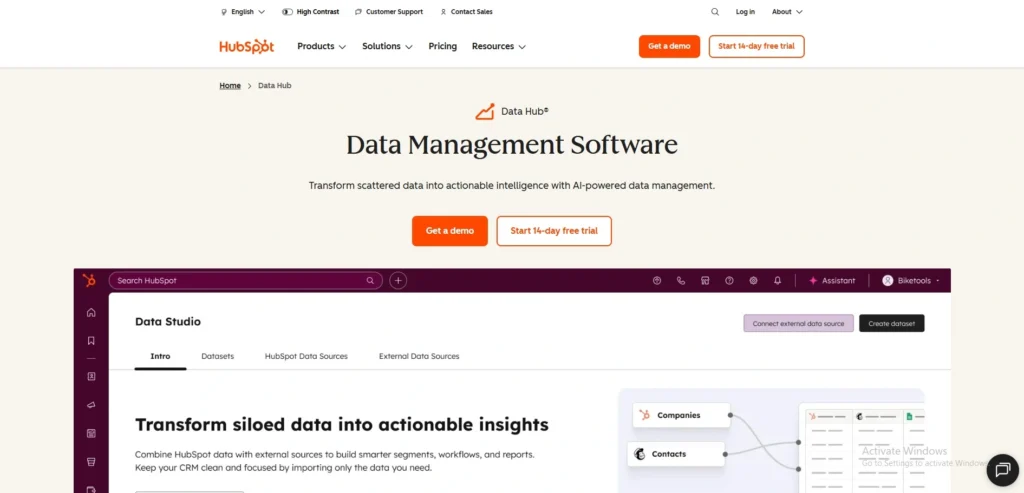Switch to the Datasets tab
This screenshot has width=1024, height=493.
pos(217,357)
